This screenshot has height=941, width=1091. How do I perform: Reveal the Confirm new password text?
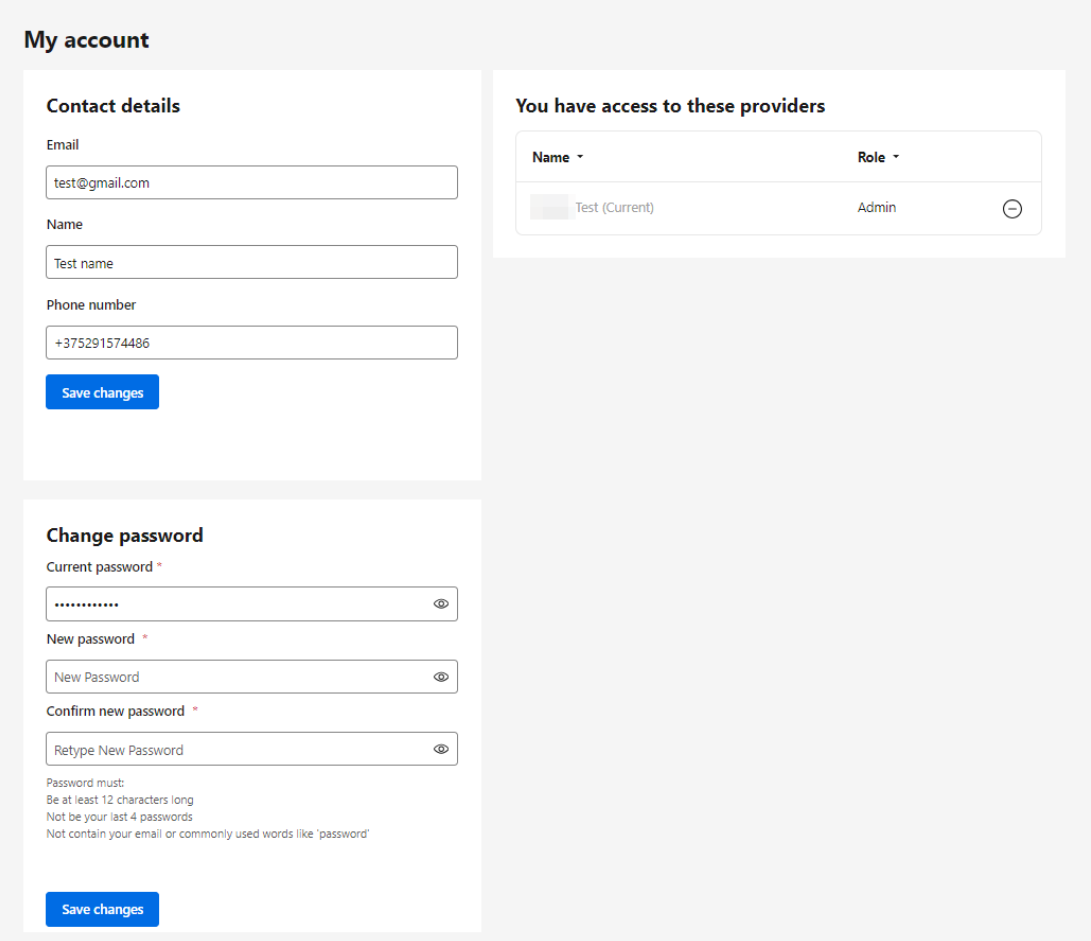coord(441,749)
